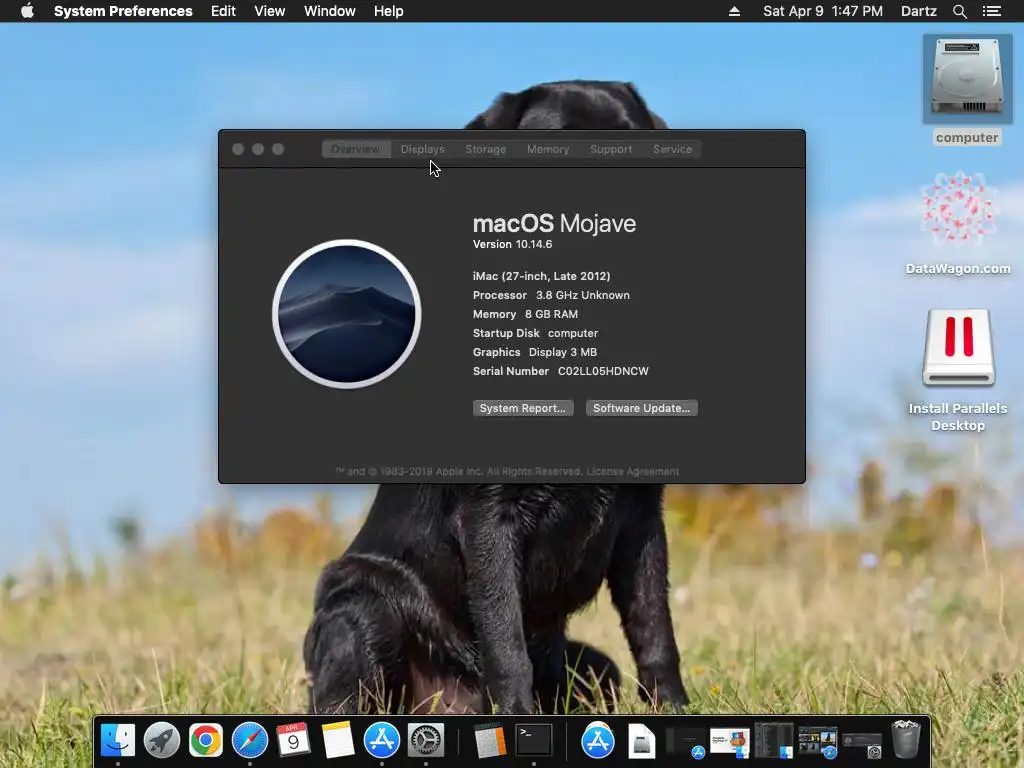The width and height of the screenshot is (1024, 768).
Task: Click the Display 3 MB graphics value
Action: (x=563, y=352)
